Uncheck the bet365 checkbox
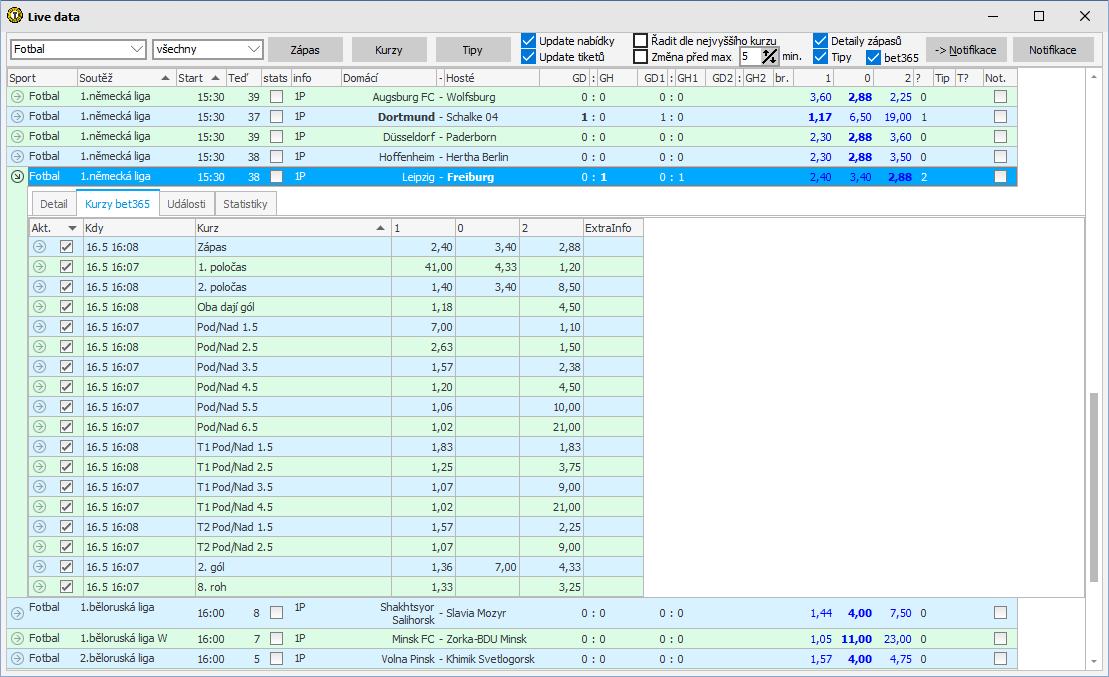The width and height of the screenshot is (1109, 677). click(x=873, y=57)
